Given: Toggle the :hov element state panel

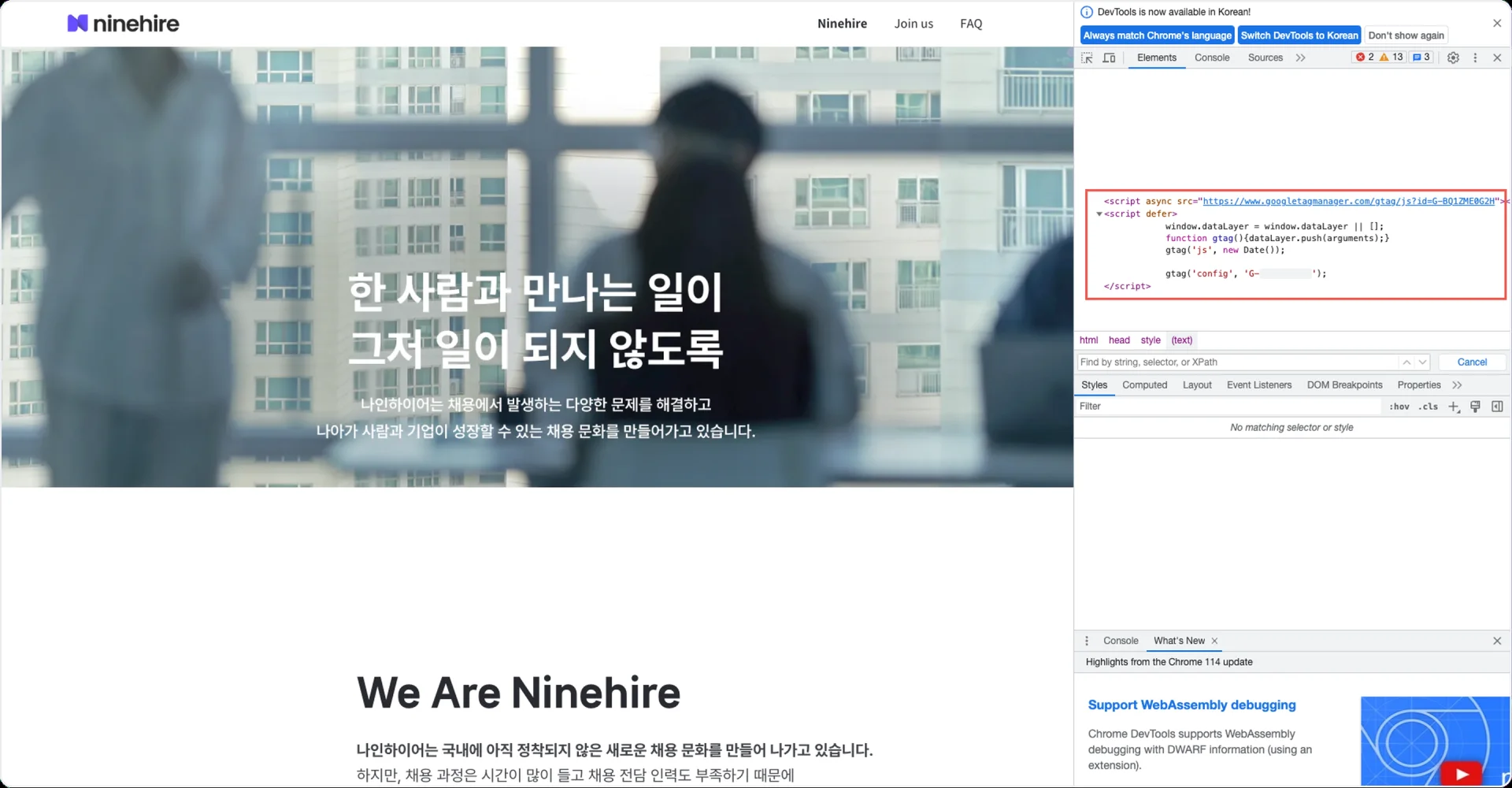Looking at the screenshot, I should click(x=1399, y=407).
